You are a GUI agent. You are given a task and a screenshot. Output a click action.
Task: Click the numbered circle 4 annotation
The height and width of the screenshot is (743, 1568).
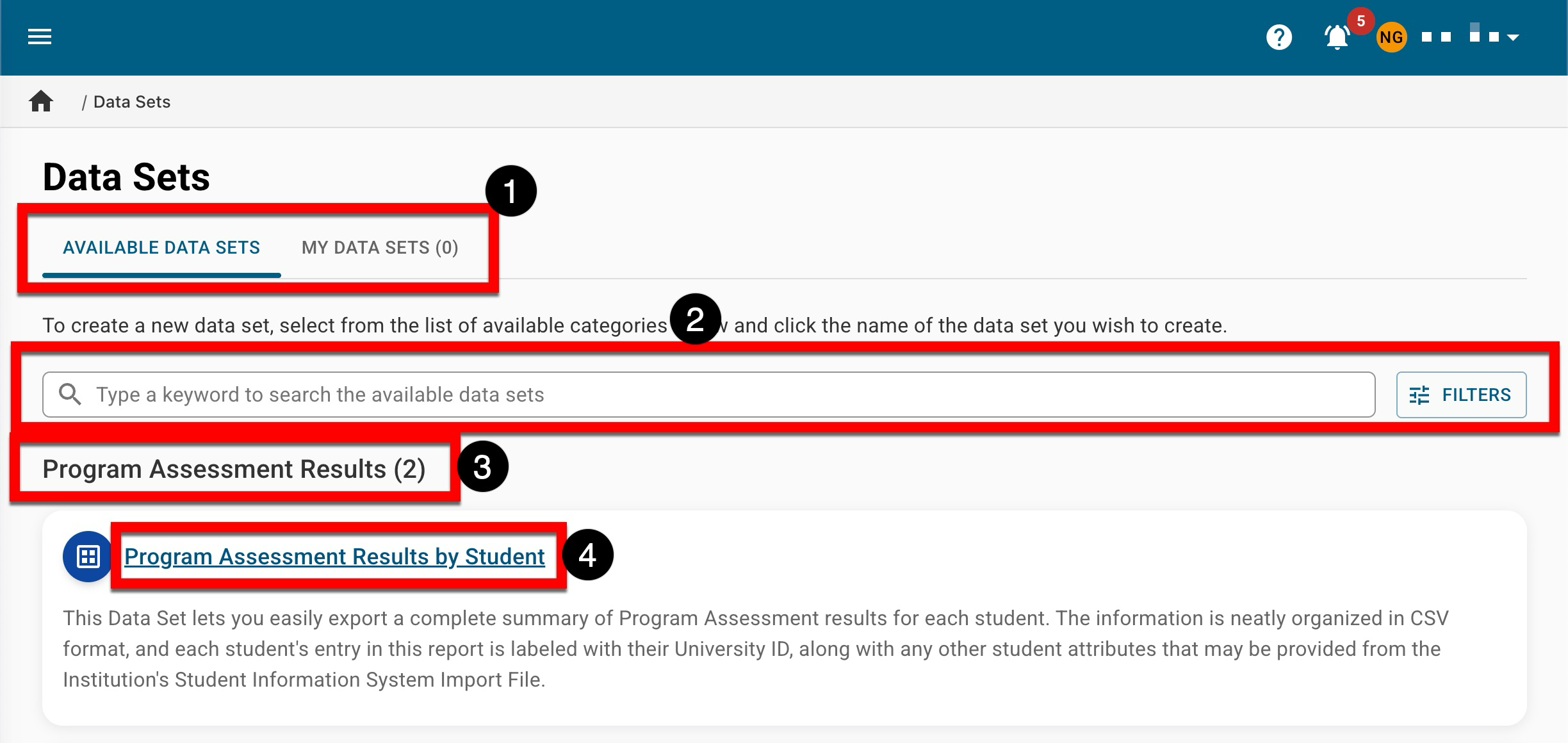pos(587,555)
